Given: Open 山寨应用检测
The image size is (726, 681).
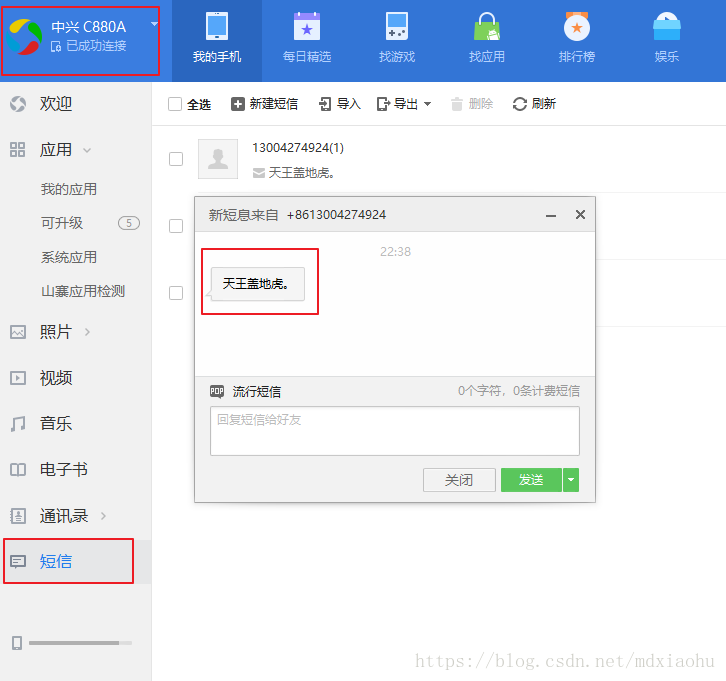Looking at the screenshot, I should tap(83, 291).
